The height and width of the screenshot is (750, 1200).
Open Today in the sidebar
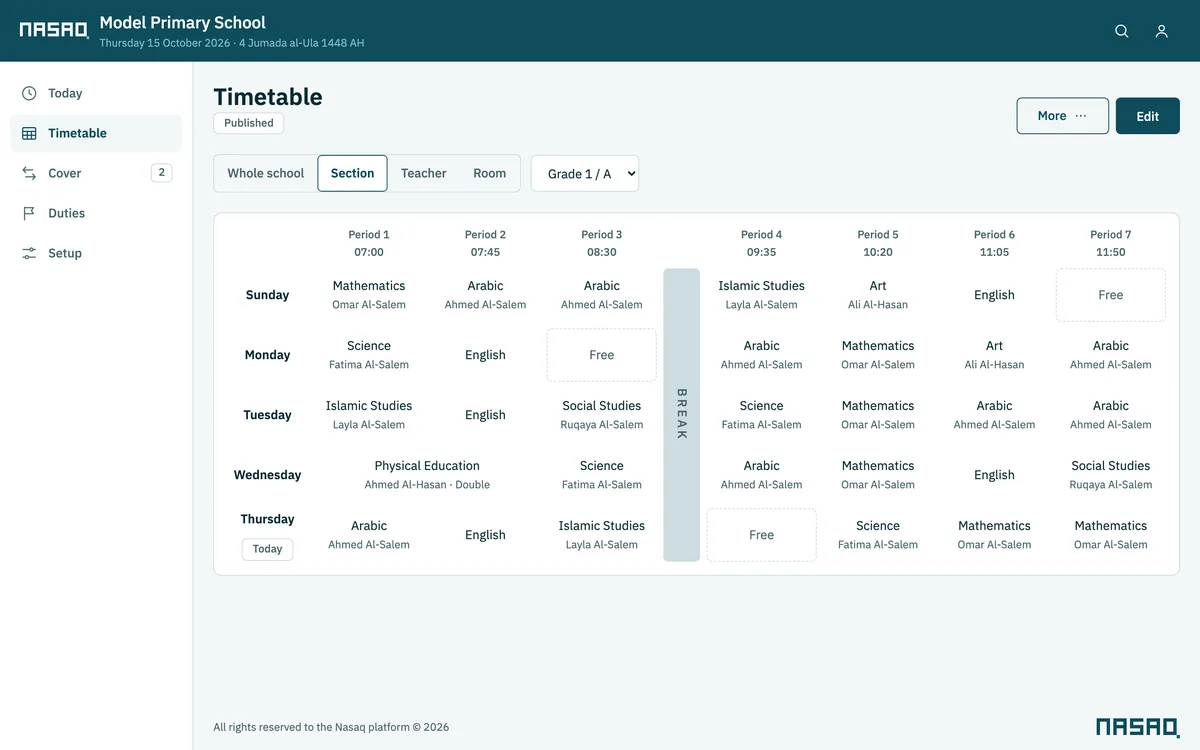point(96,93)
